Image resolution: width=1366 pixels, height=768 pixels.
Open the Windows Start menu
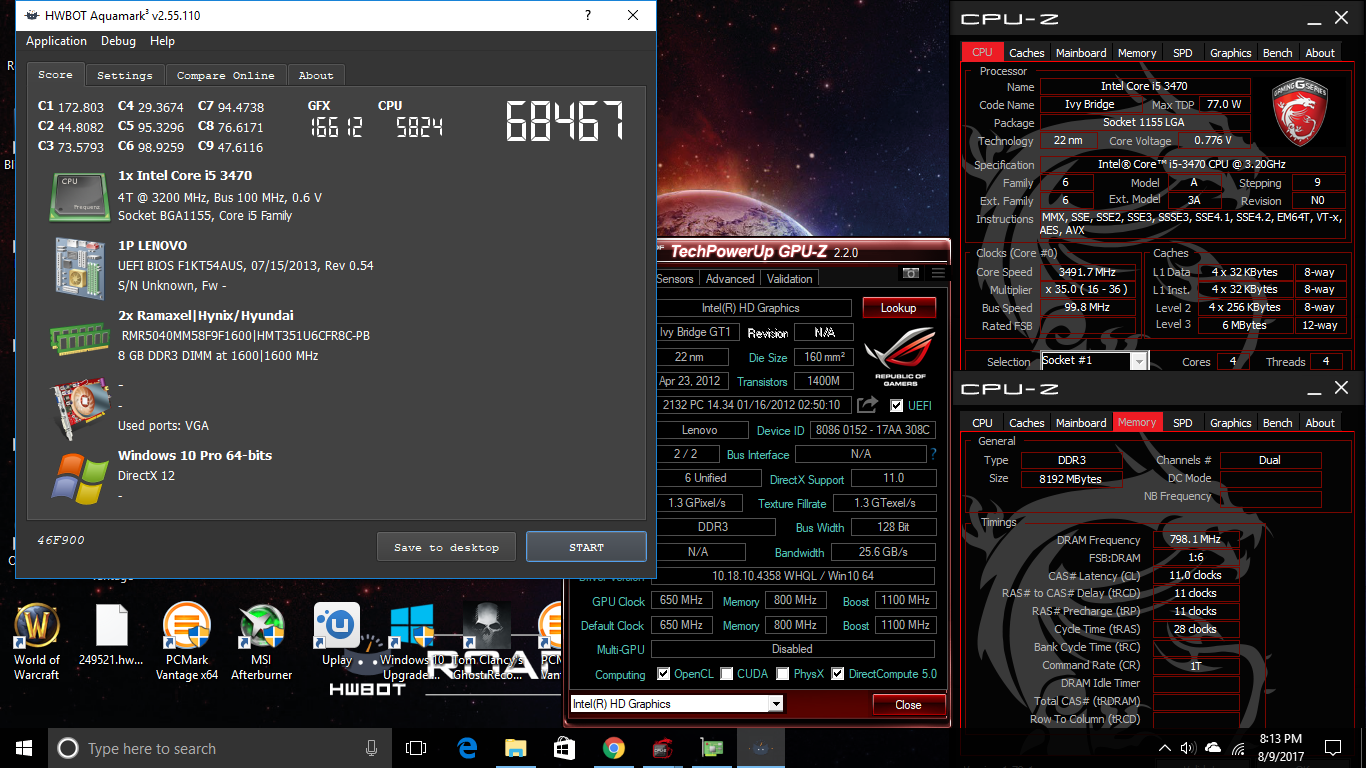24,748
